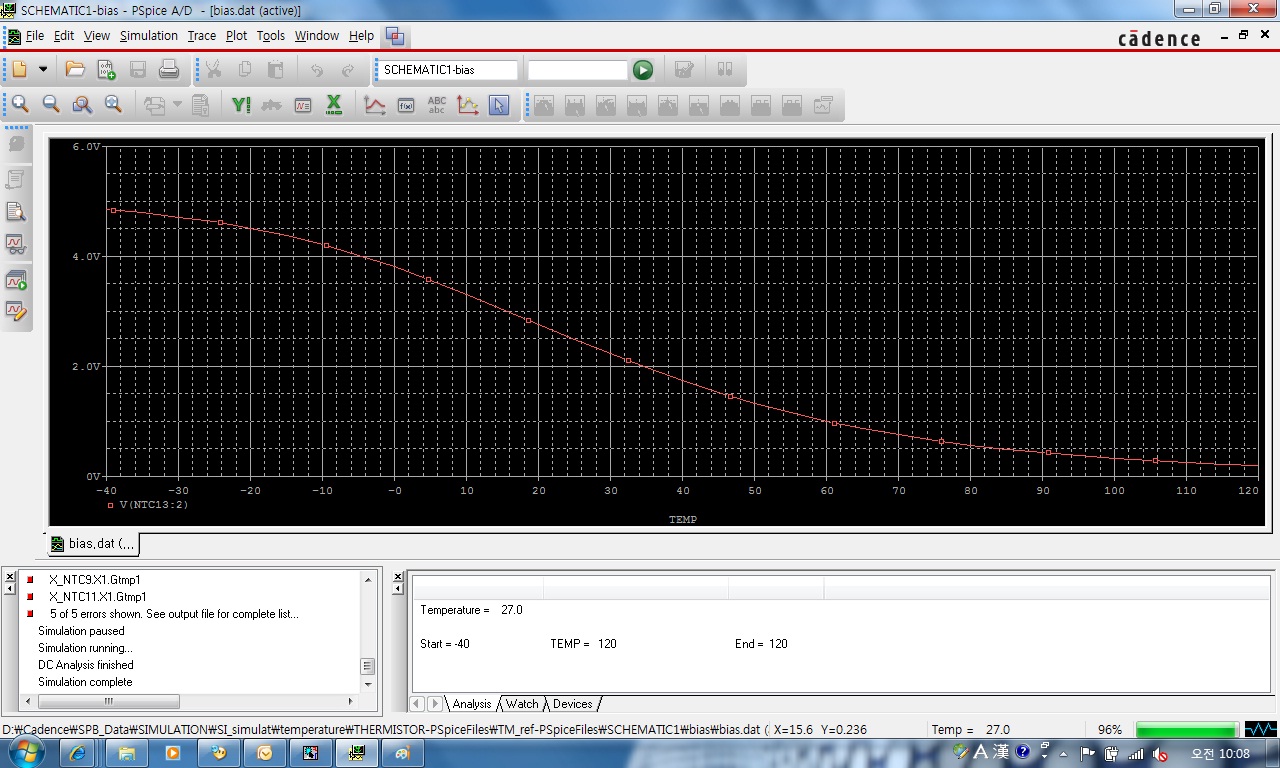
Task: Click the New file toolbar icon
Action: click(20, 70)
